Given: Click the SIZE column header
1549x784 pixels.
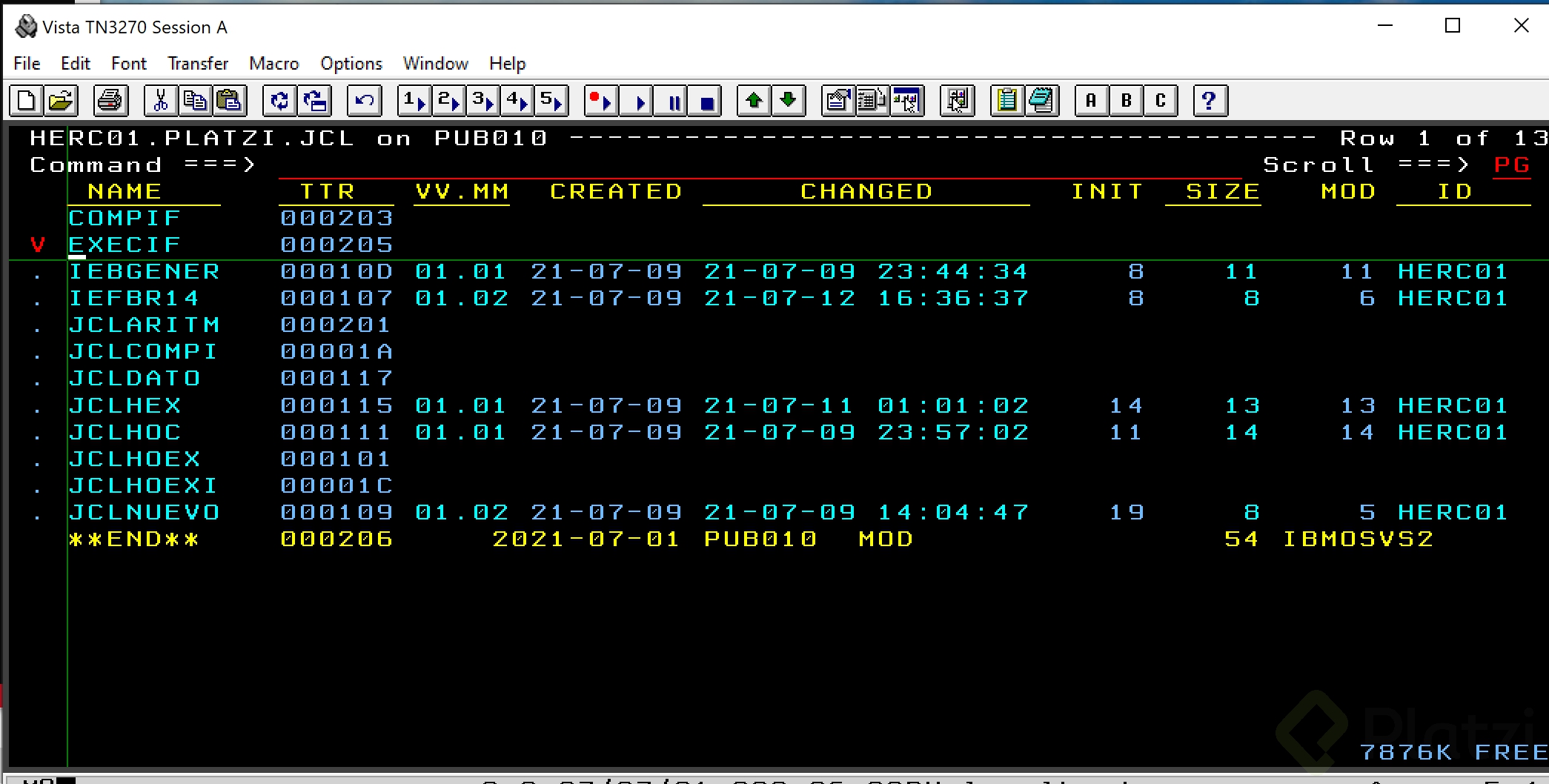Looking at the screenshot, I should tap(1222, 191).
